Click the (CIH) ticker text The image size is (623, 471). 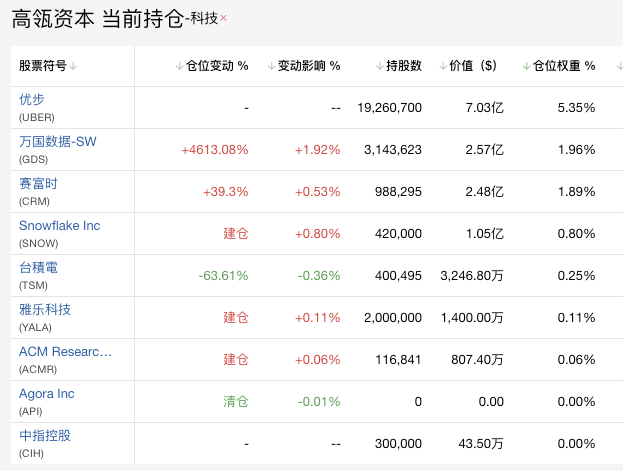31,454
